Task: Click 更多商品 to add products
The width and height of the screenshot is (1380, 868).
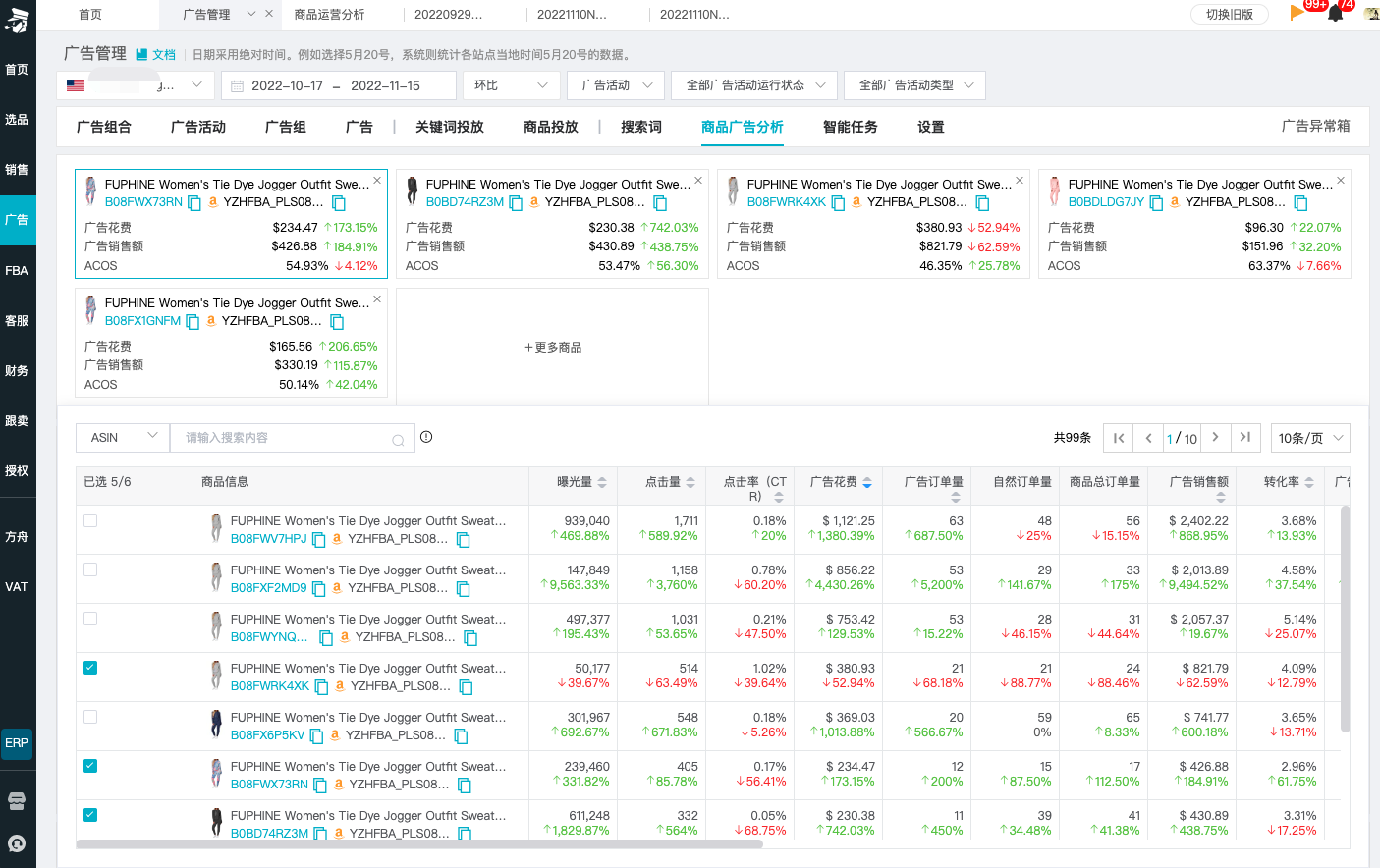Action: 553,348
